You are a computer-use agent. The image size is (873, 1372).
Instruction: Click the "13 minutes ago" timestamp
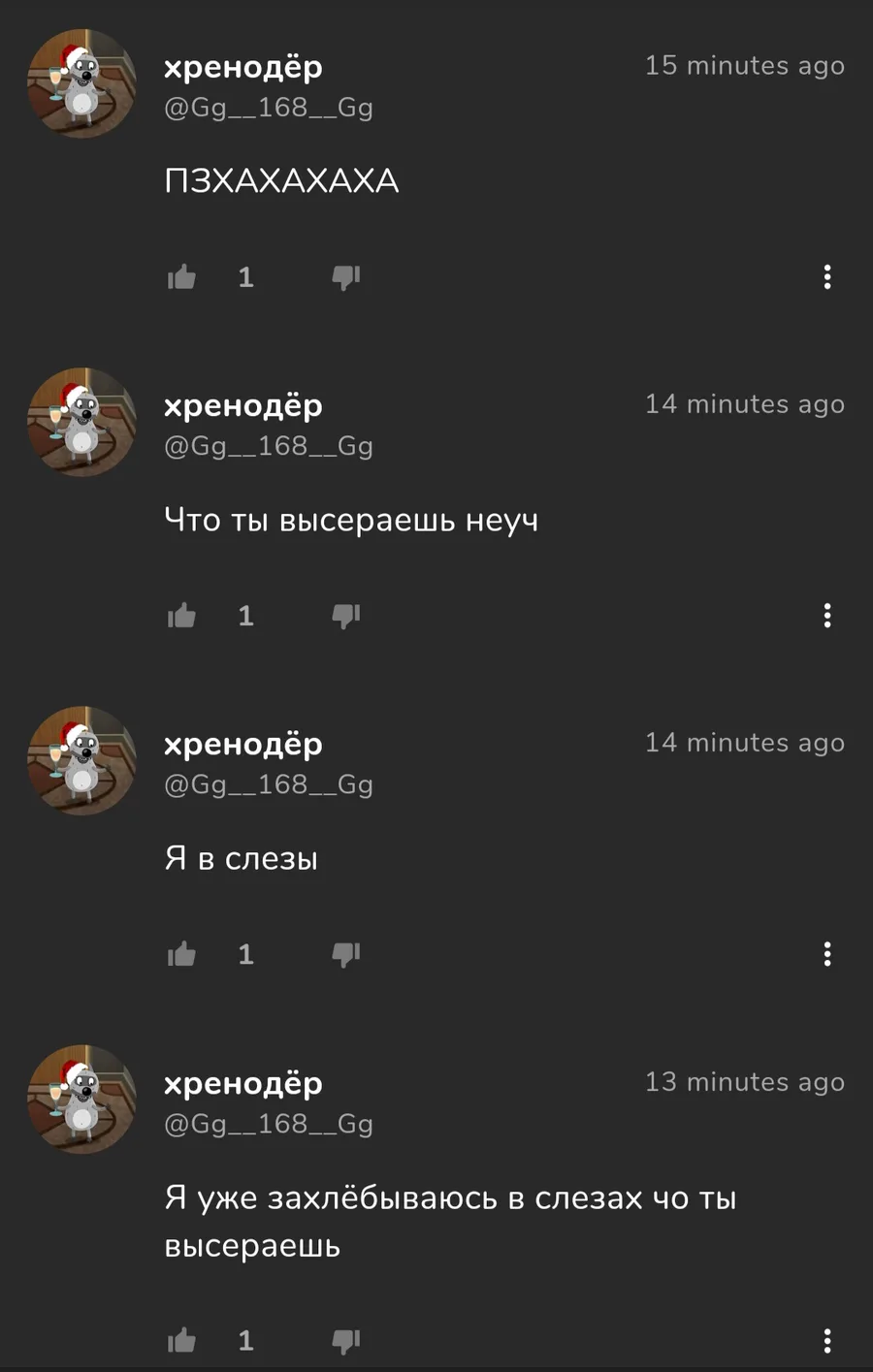[745, 1082]
